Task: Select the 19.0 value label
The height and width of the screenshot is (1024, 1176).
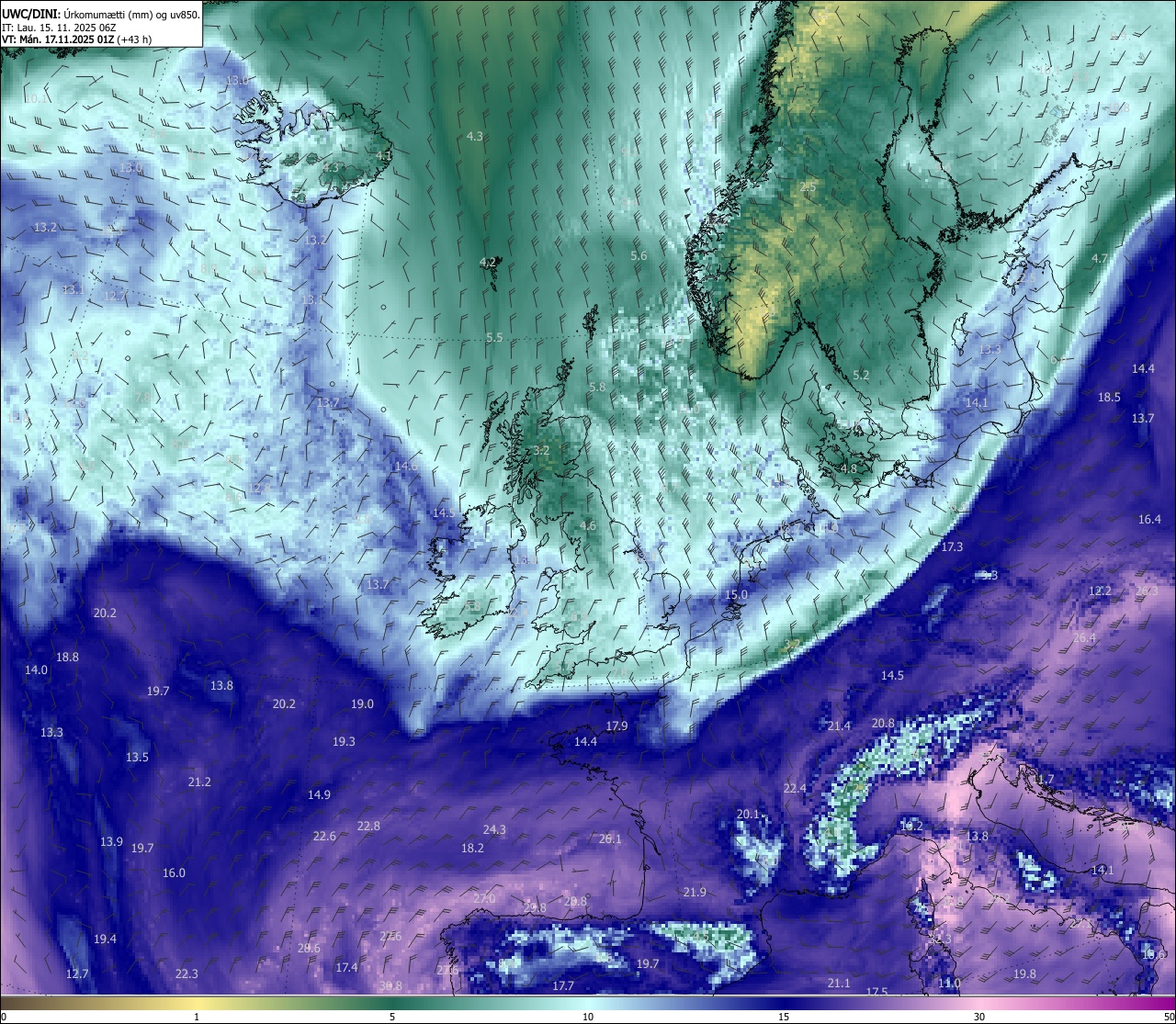Action: [x=362, y=703]
